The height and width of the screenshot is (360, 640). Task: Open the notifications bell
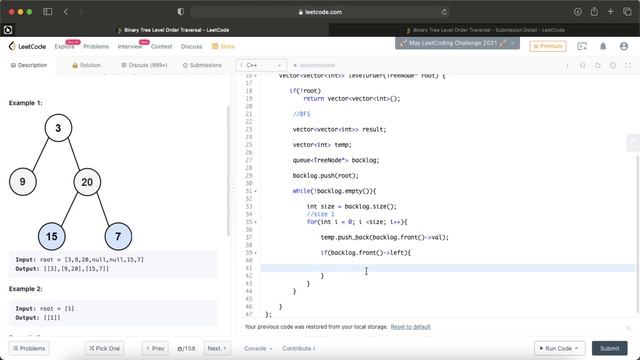(x=603, y=46)
